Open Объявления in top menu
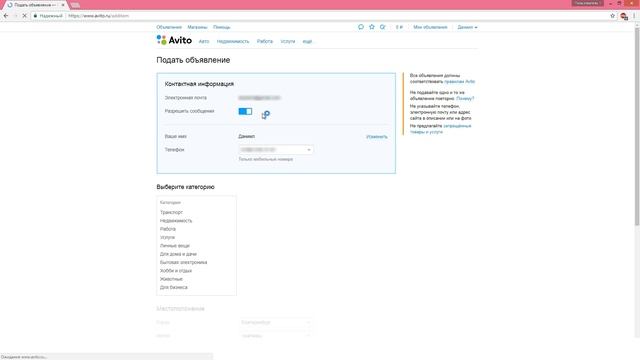The width and height of the screenshot is (640, 360). point(169,27)
